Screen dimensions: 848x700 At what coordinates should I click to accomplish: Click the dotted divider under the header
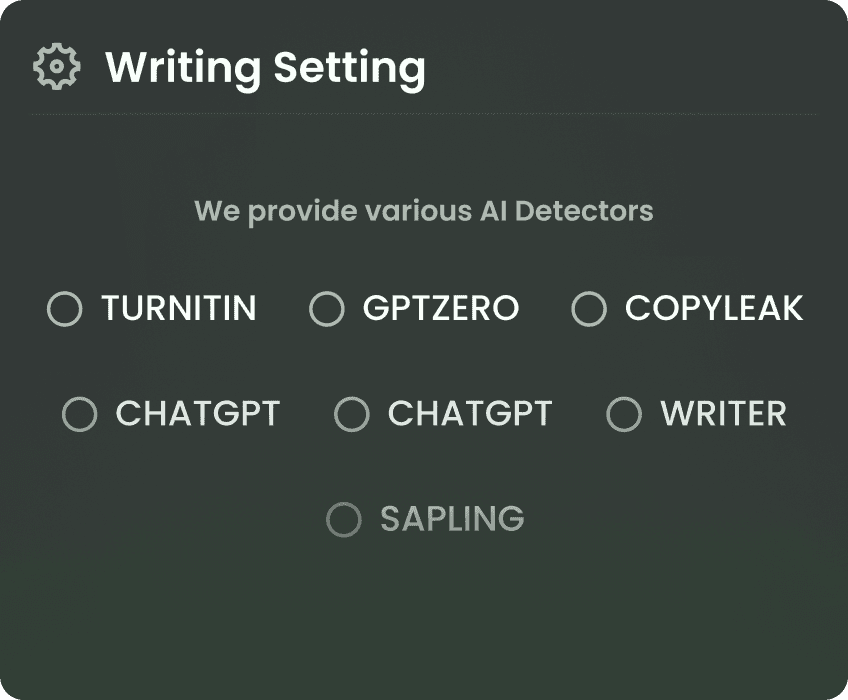click(423, 115)
